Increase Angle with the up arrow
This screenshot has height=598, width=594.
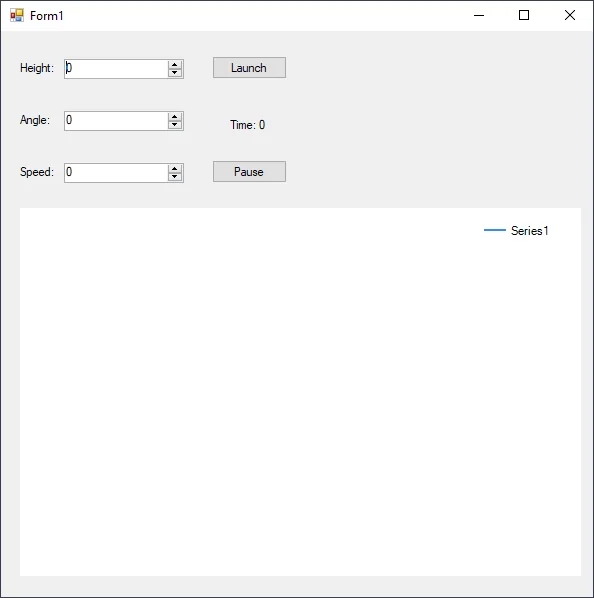(175, 116)
